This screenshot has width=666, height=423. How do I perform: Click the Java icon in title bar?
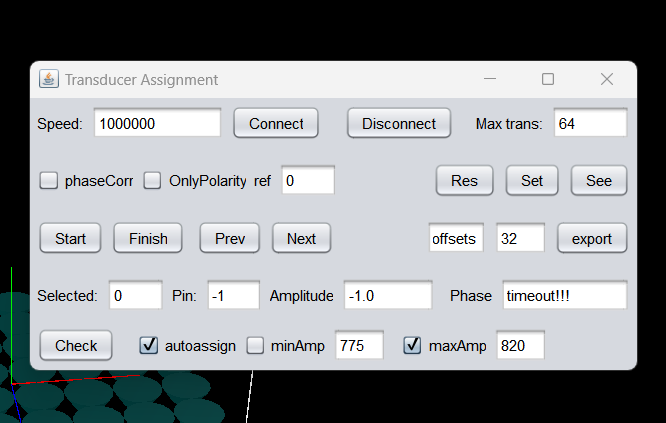tap(48, 79)
